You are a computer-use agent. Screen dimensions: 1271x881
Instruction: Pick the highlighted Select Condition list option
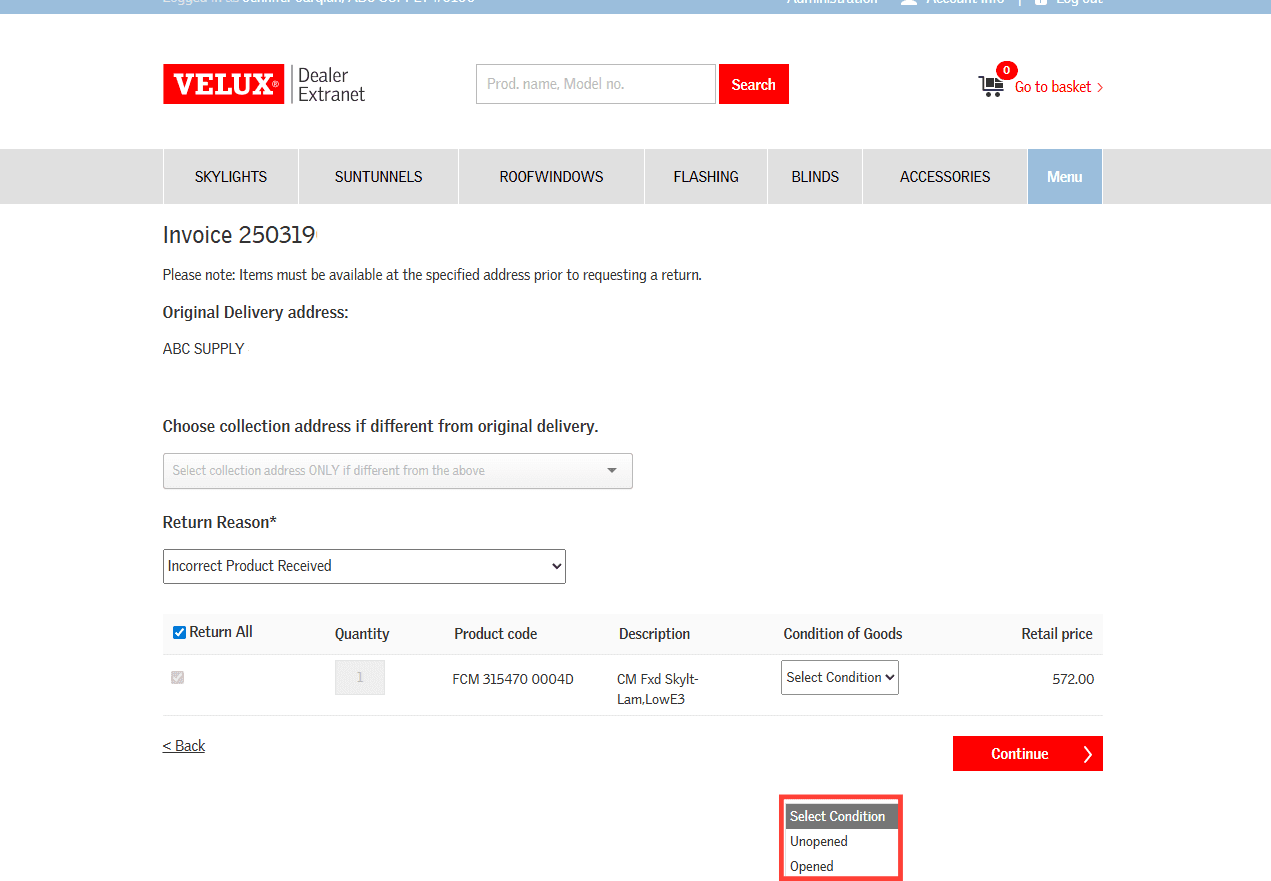click(842, 816)
